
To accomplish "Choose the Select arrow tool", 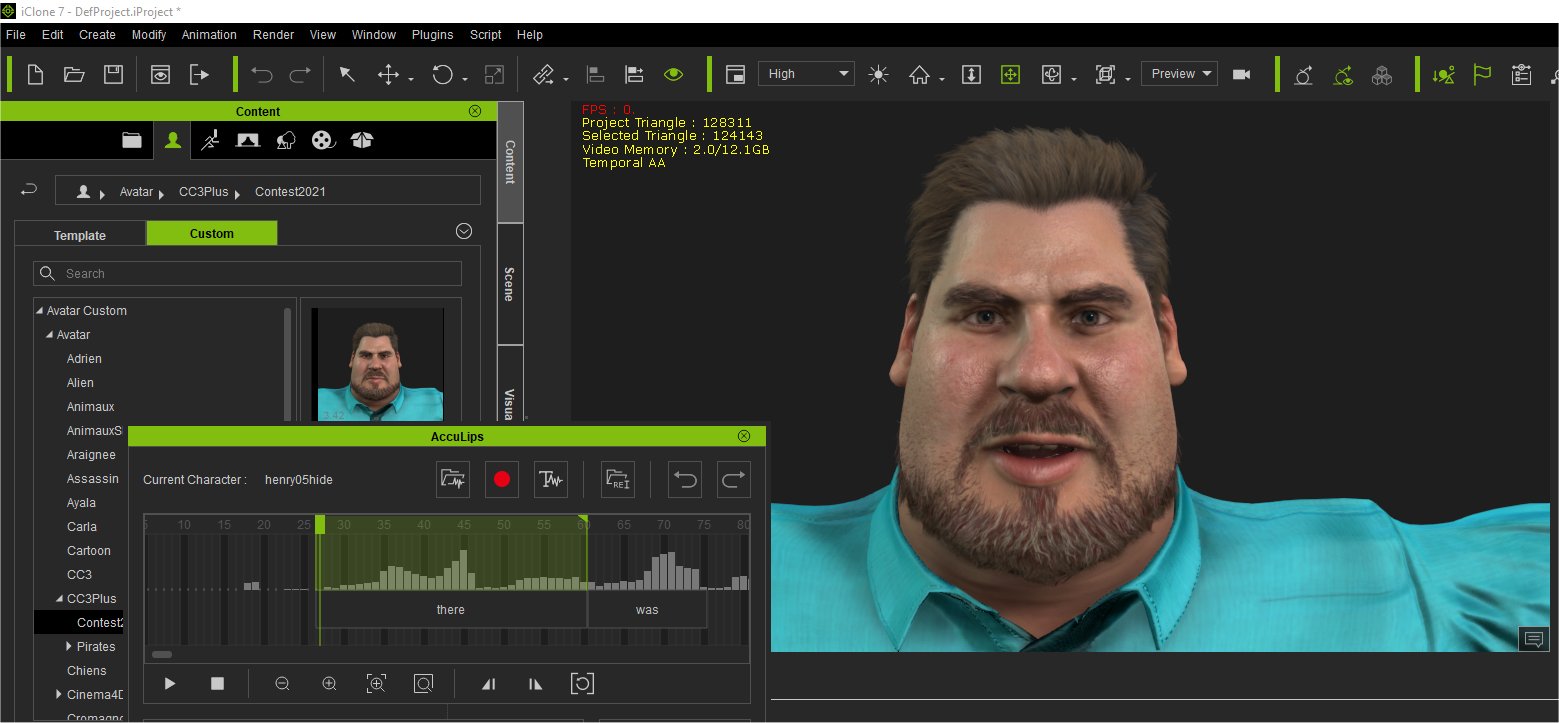I will point(347,74).
